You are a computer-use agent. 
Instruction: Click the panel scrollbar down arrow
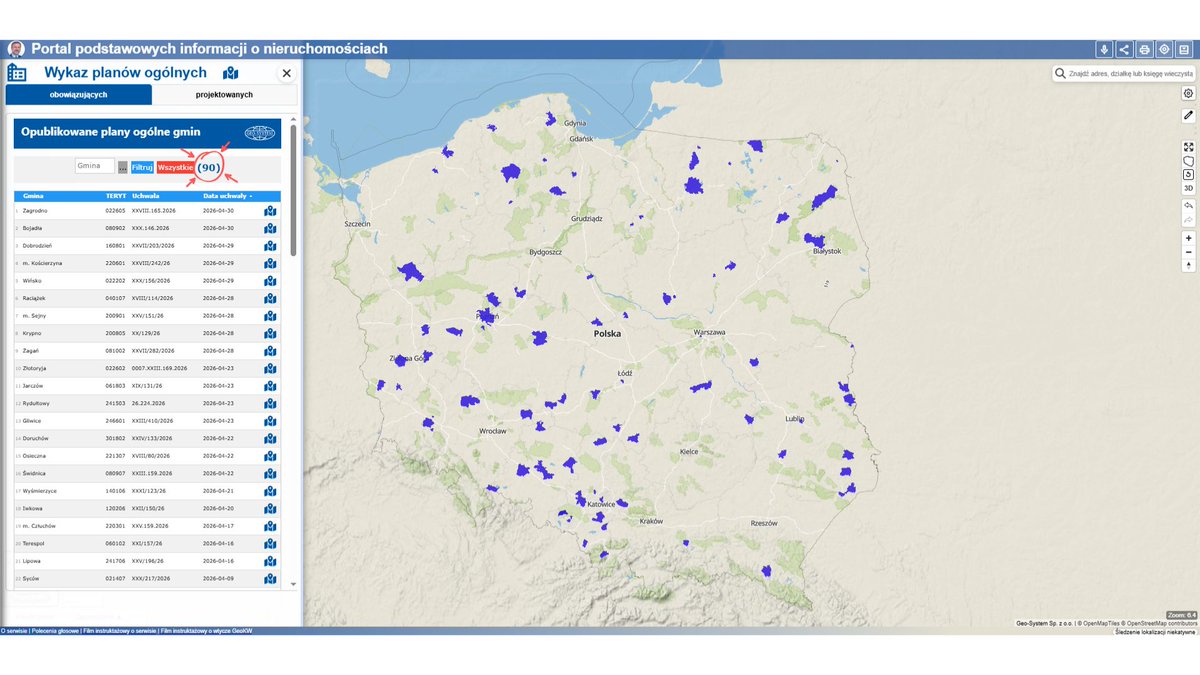pos(293,584)
